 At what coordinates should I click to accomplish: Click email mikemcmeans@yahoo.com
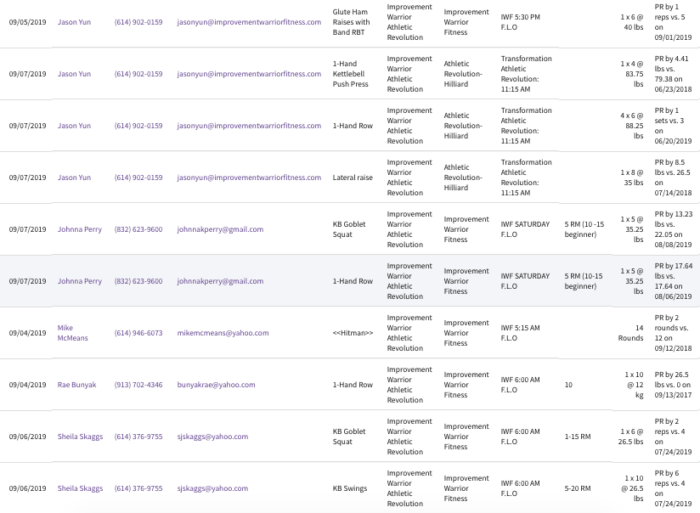coord(223,333)
